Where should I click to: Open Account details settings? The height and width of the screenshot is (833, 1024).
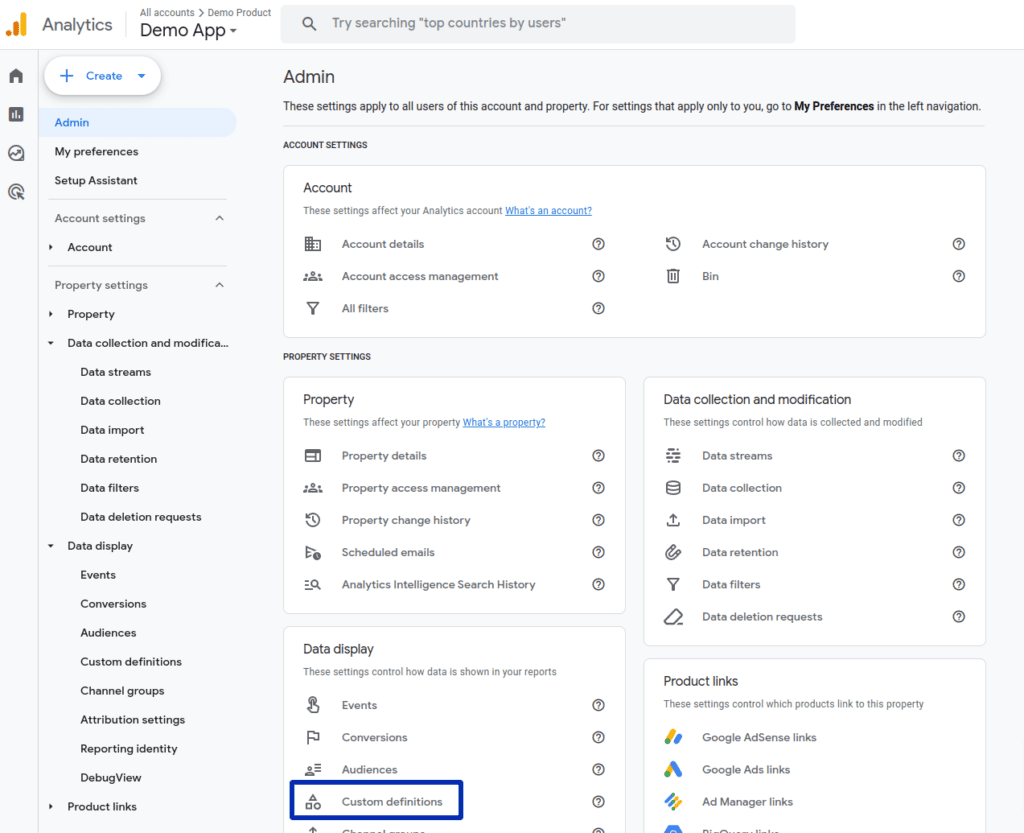click(x=383, y=244)
